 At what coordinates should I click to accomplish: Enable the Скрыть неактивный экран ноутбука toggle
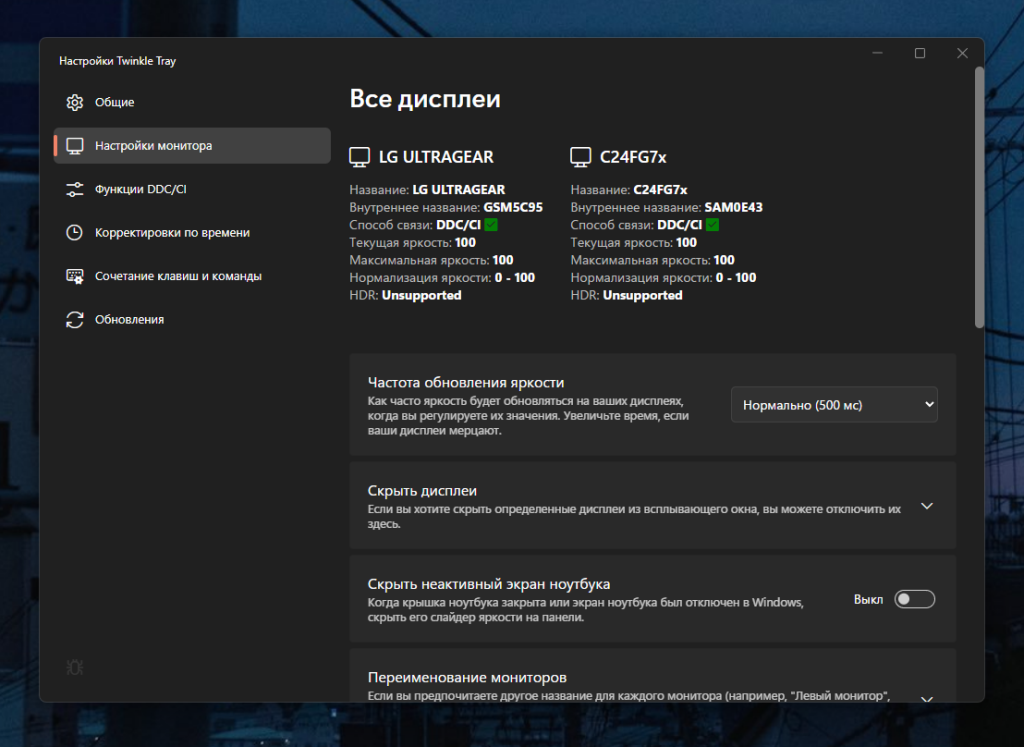[914, 599]
